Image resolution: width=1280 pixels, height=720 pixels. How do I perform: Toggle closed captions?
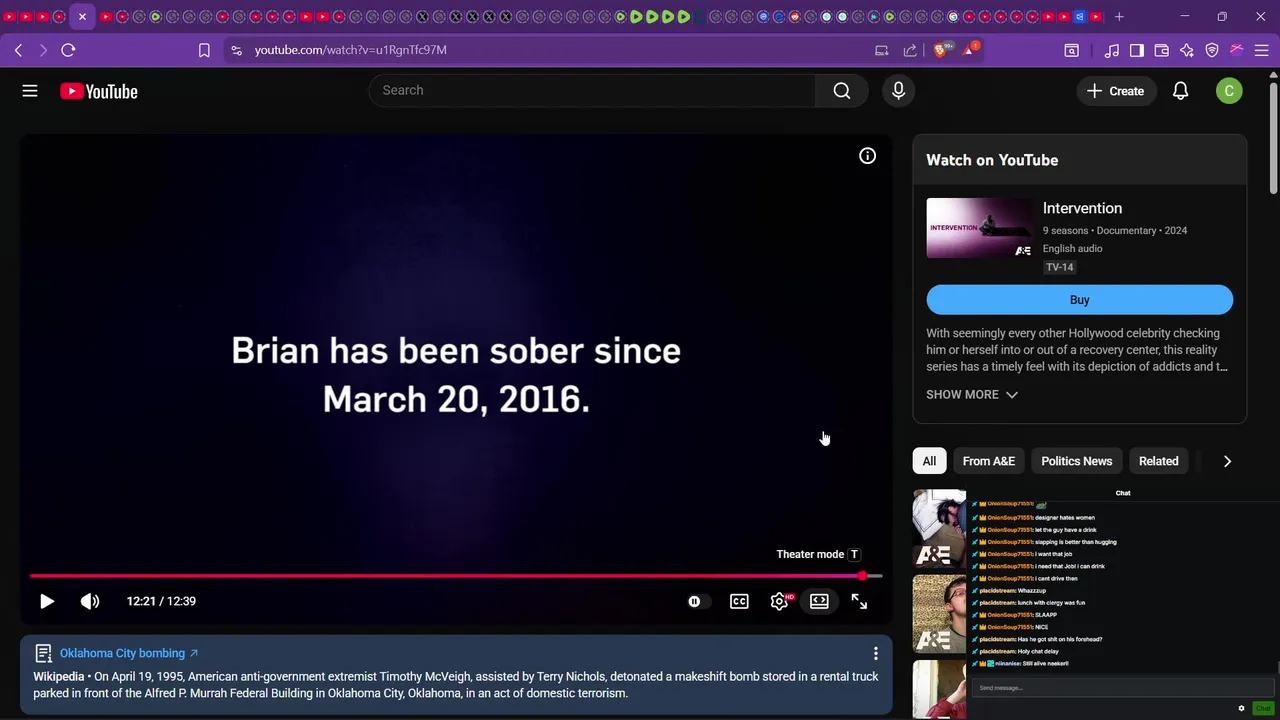pos(739,601)
